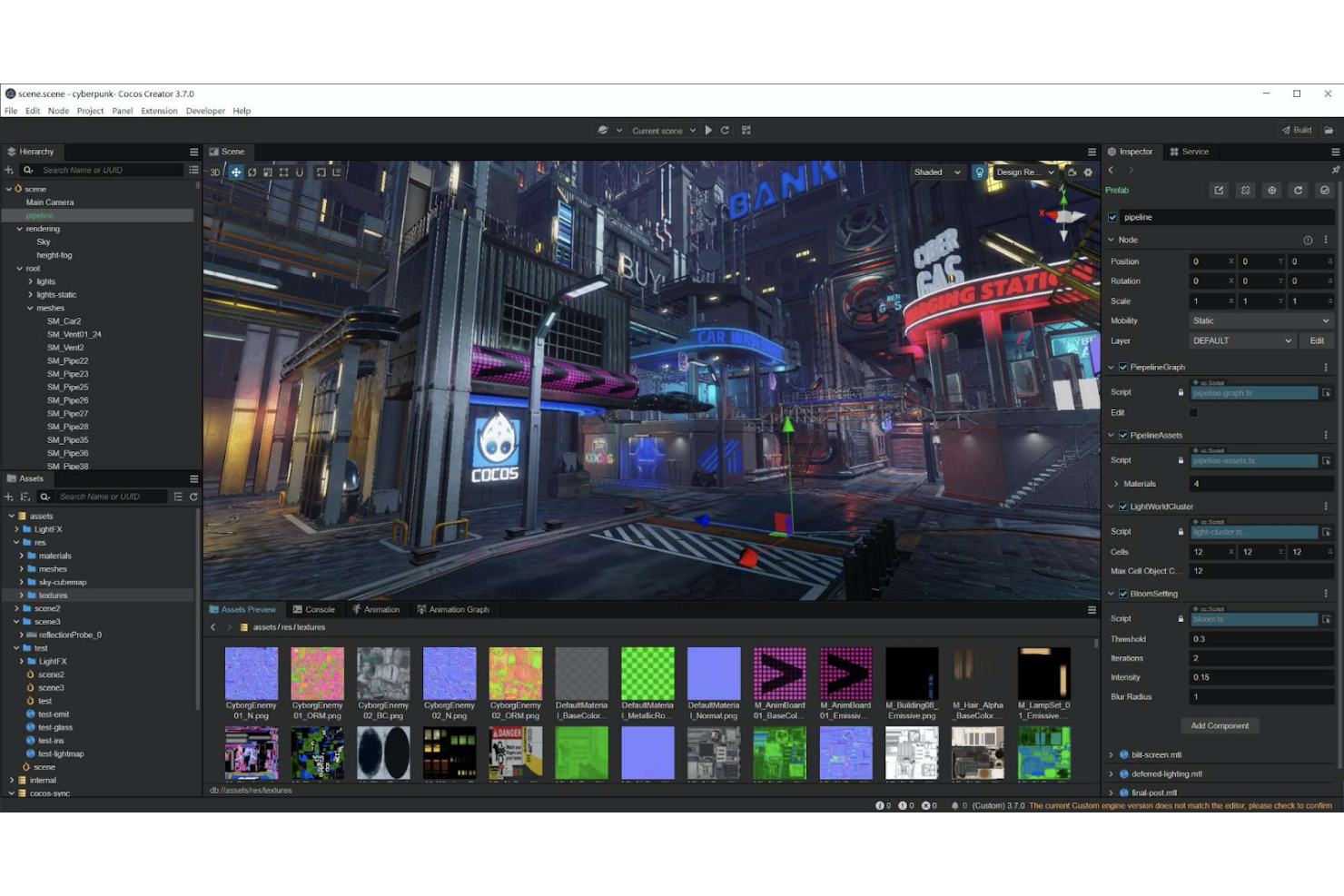Click the Intensity value field of BloomSetting
Viewport: 1344px width, 896px height.
[1260, 676]
